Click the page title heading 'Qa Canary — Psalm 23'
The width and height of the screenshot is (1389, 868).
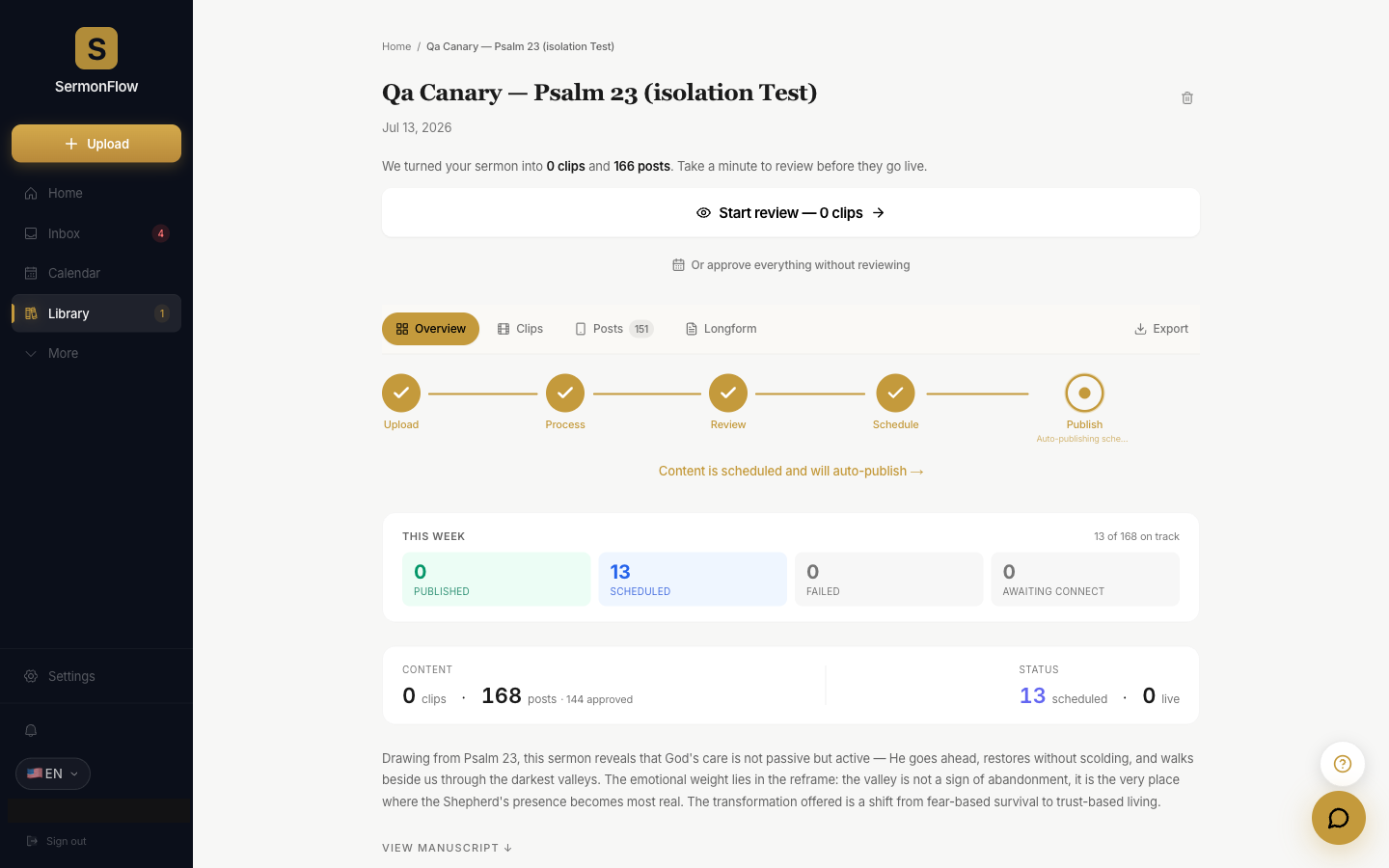click(x=600, y=93)
